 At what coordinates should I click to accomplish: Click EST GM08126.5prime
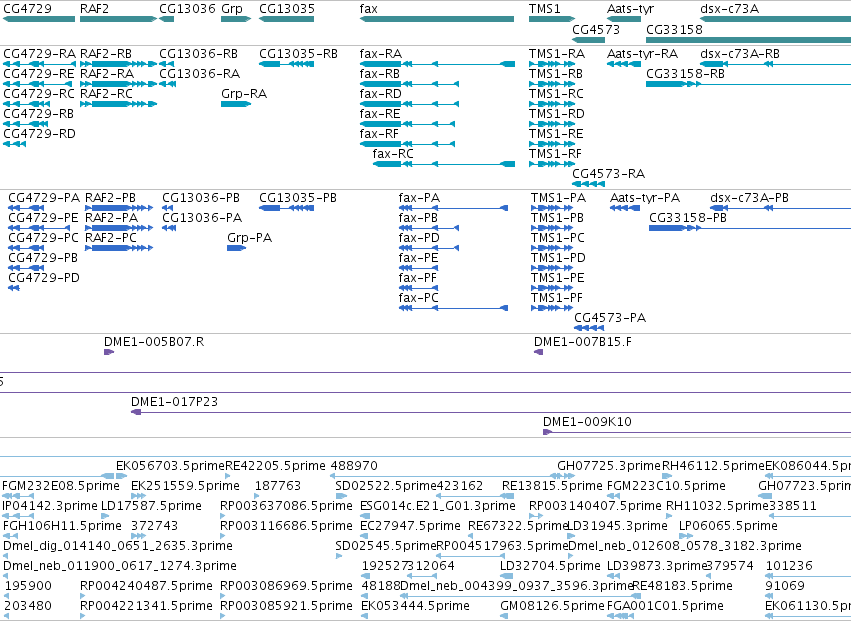[552, 606]
